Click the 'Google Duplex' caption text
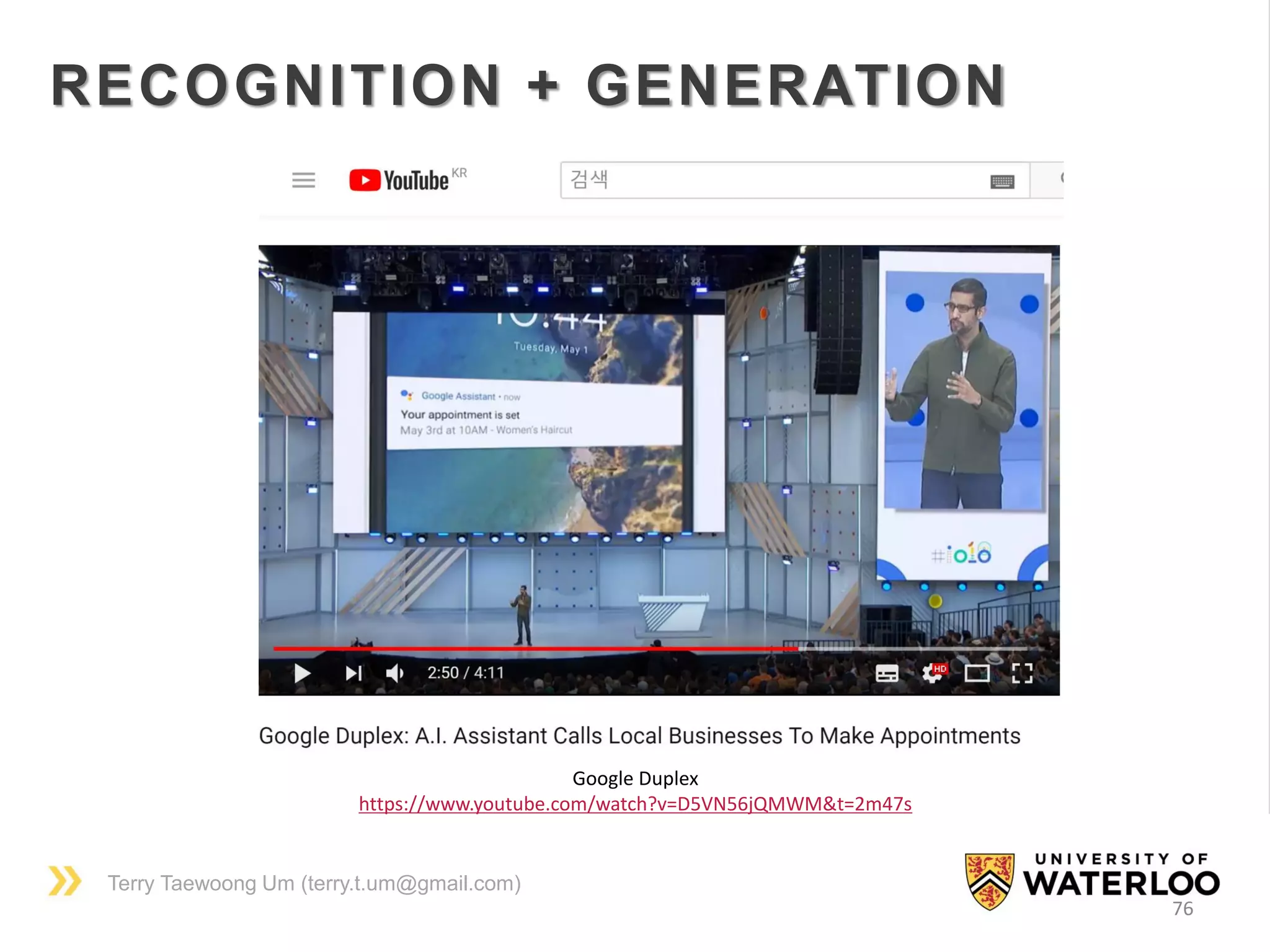 (x=635, y=778)
